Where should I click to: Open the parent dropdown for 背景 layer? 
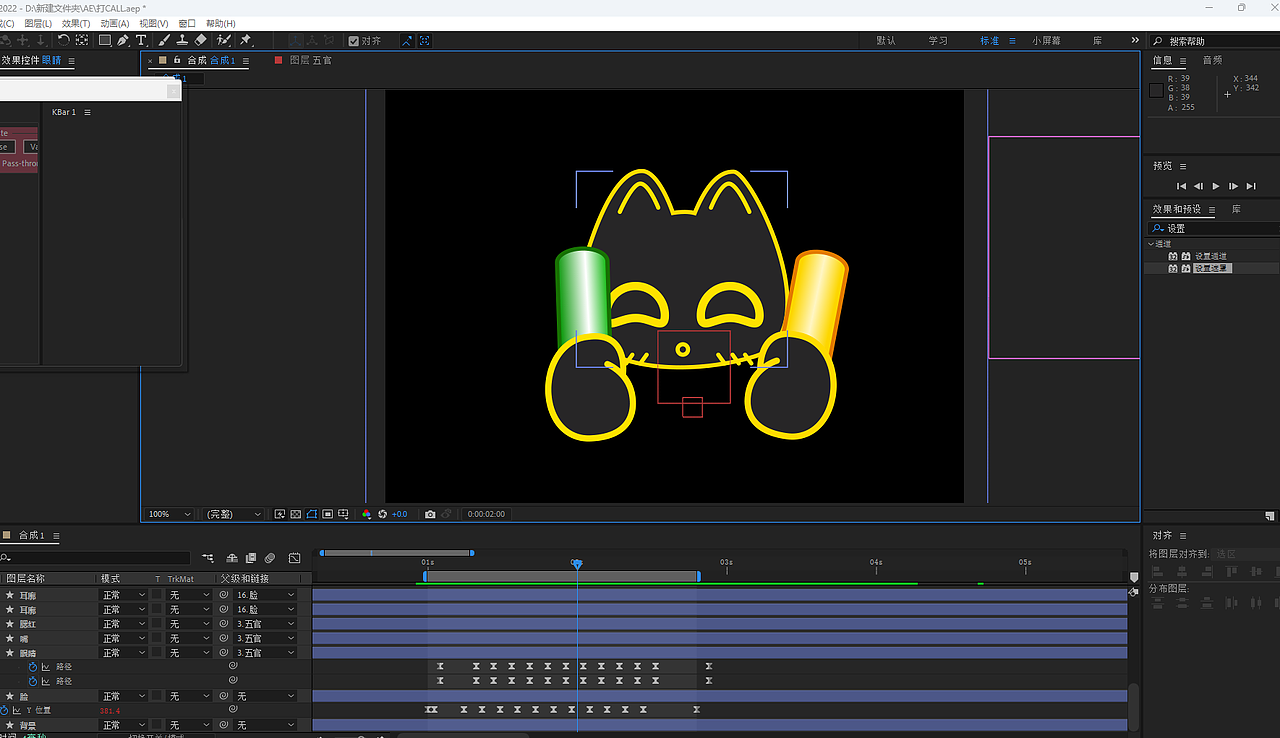coord(266,725)
